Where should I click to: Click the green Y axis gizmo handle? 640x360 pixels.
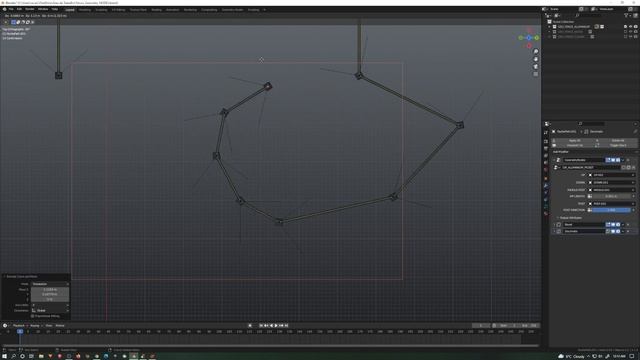[537, 38]
